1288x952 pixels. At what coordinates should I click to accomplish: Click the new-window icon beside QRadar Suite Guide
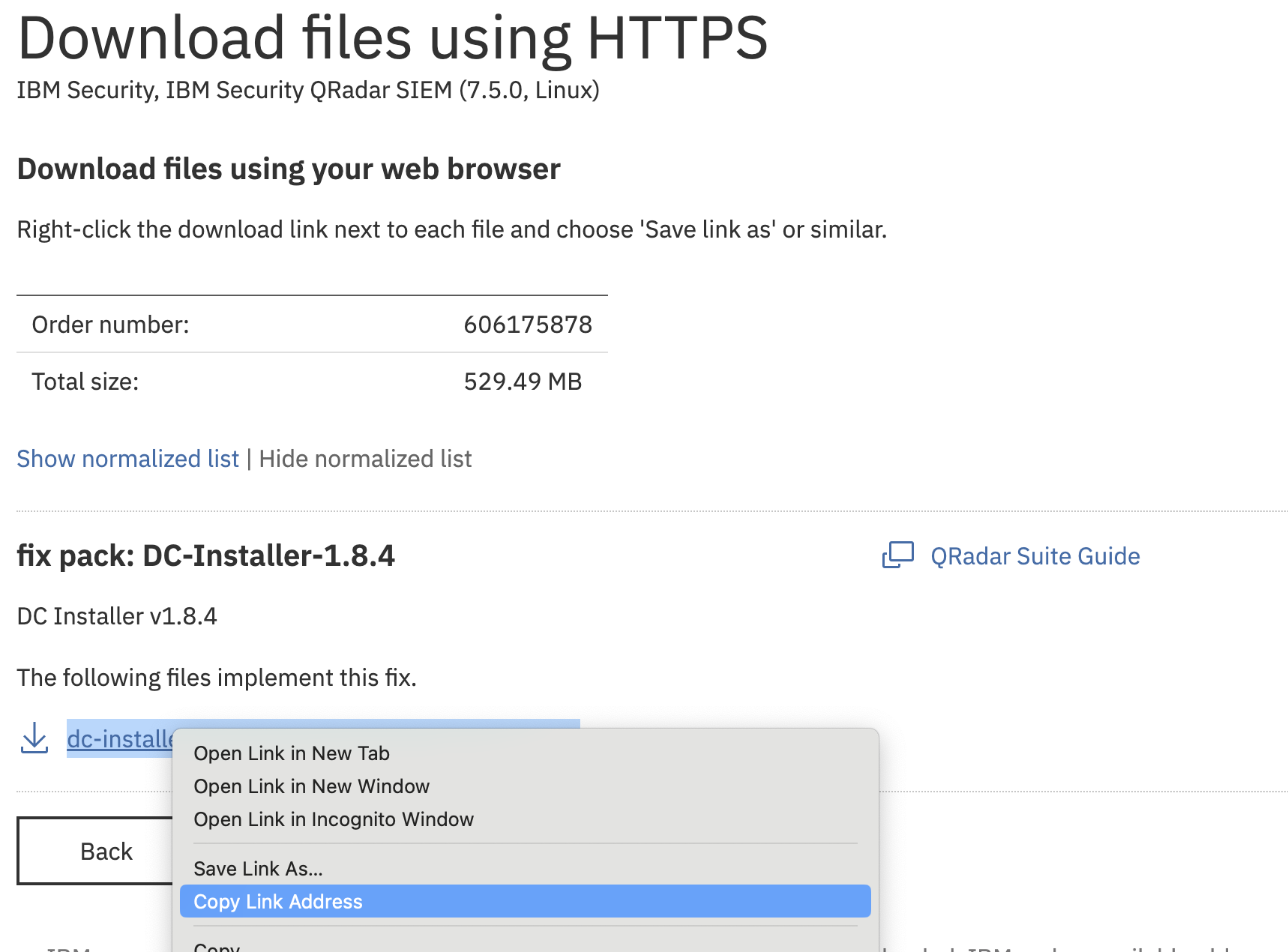pos(897,555)
